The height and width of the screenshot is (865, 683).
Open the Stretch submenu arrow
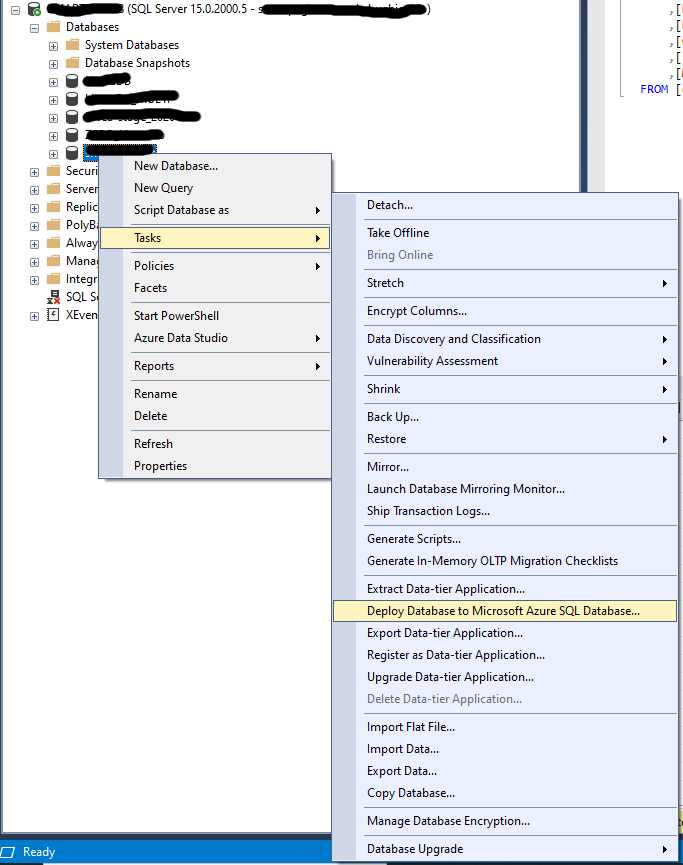click(664, 283)
